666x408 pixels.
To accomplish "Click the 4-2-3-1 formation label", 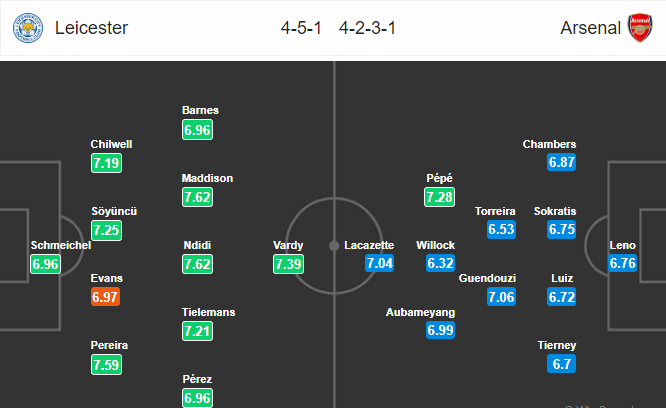I will pos(367,28).
